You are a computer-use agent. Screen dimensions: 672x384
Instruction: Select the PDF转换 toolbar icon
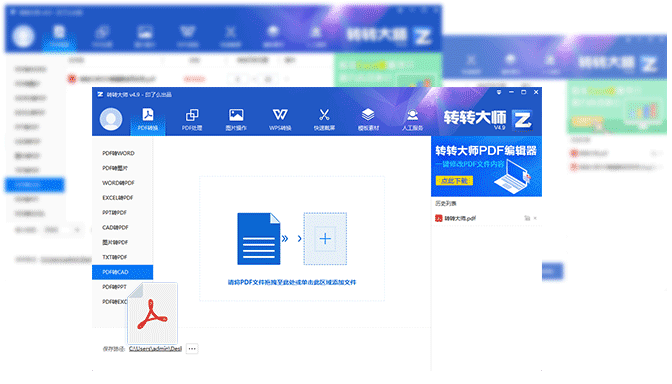click(x=148, y=119)
